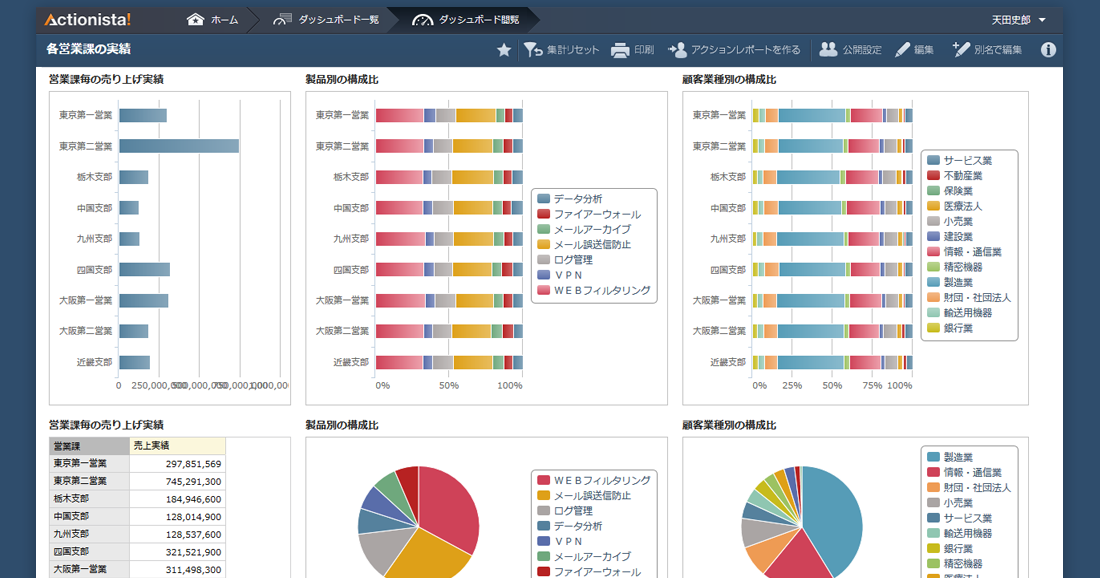This screenshot has height=578, width=1100.
Task: Open 公開設定 via the people icon
Action: 828,50
